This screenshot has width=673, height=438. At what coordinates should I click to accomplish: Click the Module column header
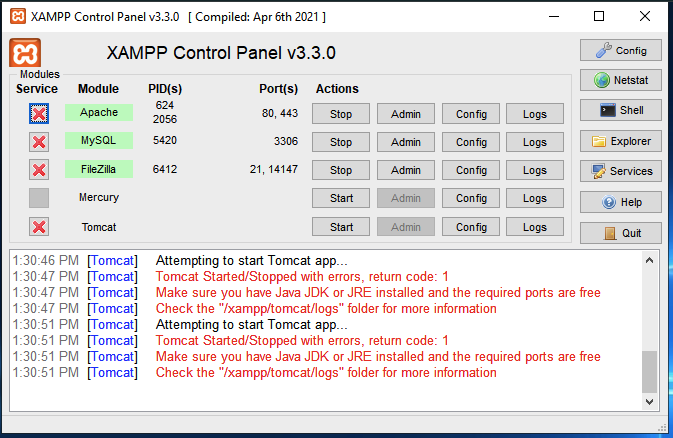(x=98, y=88)
